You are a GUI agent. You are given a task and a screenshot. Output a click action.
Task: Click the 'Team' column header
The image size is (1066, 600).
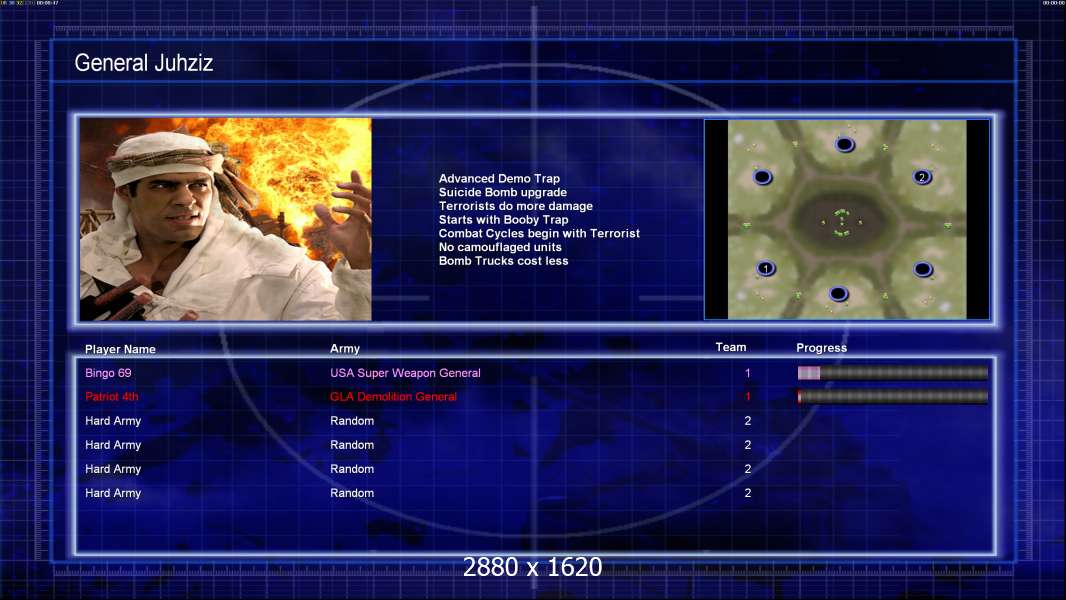[731, 347]
